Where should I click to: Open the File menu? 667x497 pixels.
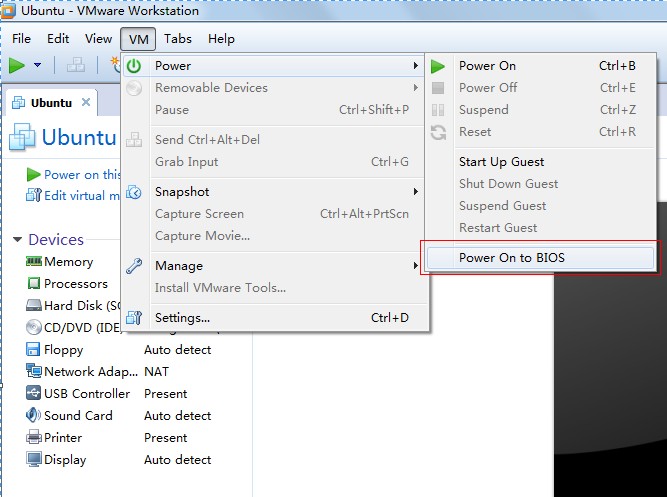[x=21, y=39]
